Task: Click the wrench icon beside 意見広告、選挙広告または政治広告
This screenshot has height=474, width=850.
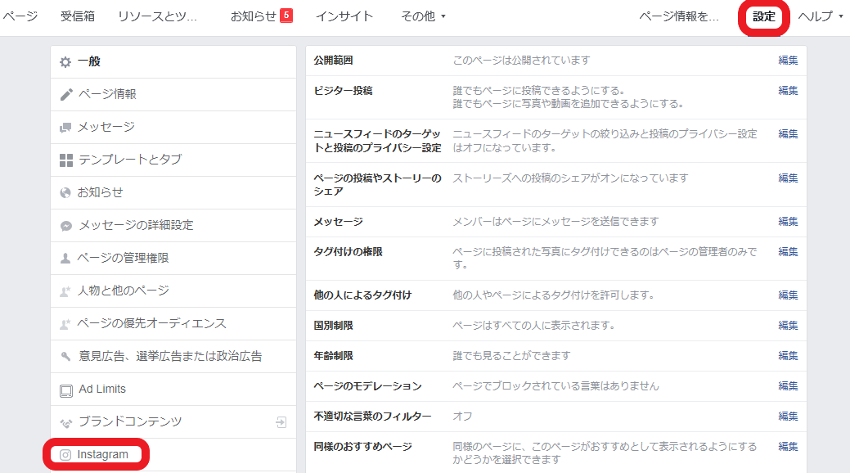Action: (x=66, y=356)
